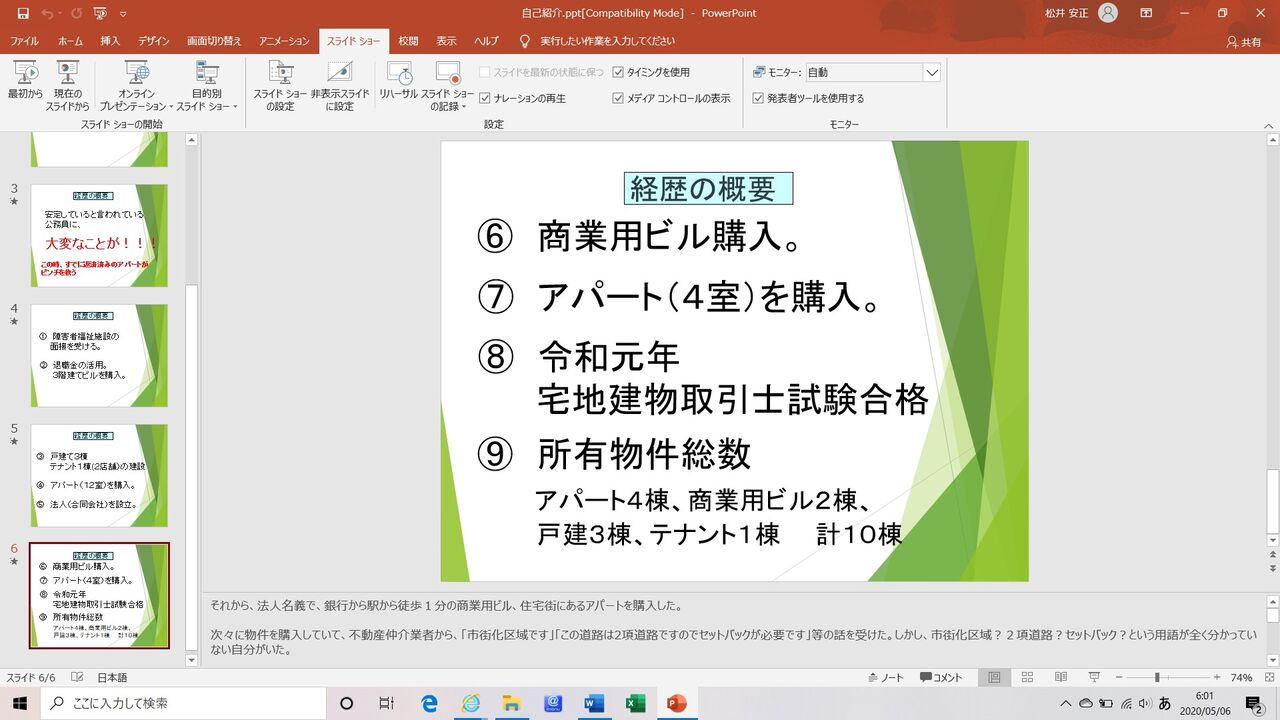The width and height of the screenshot is (1280, 720).
Task: Customize quick access toolbar dropdown
Action: [x=123, y=14]
